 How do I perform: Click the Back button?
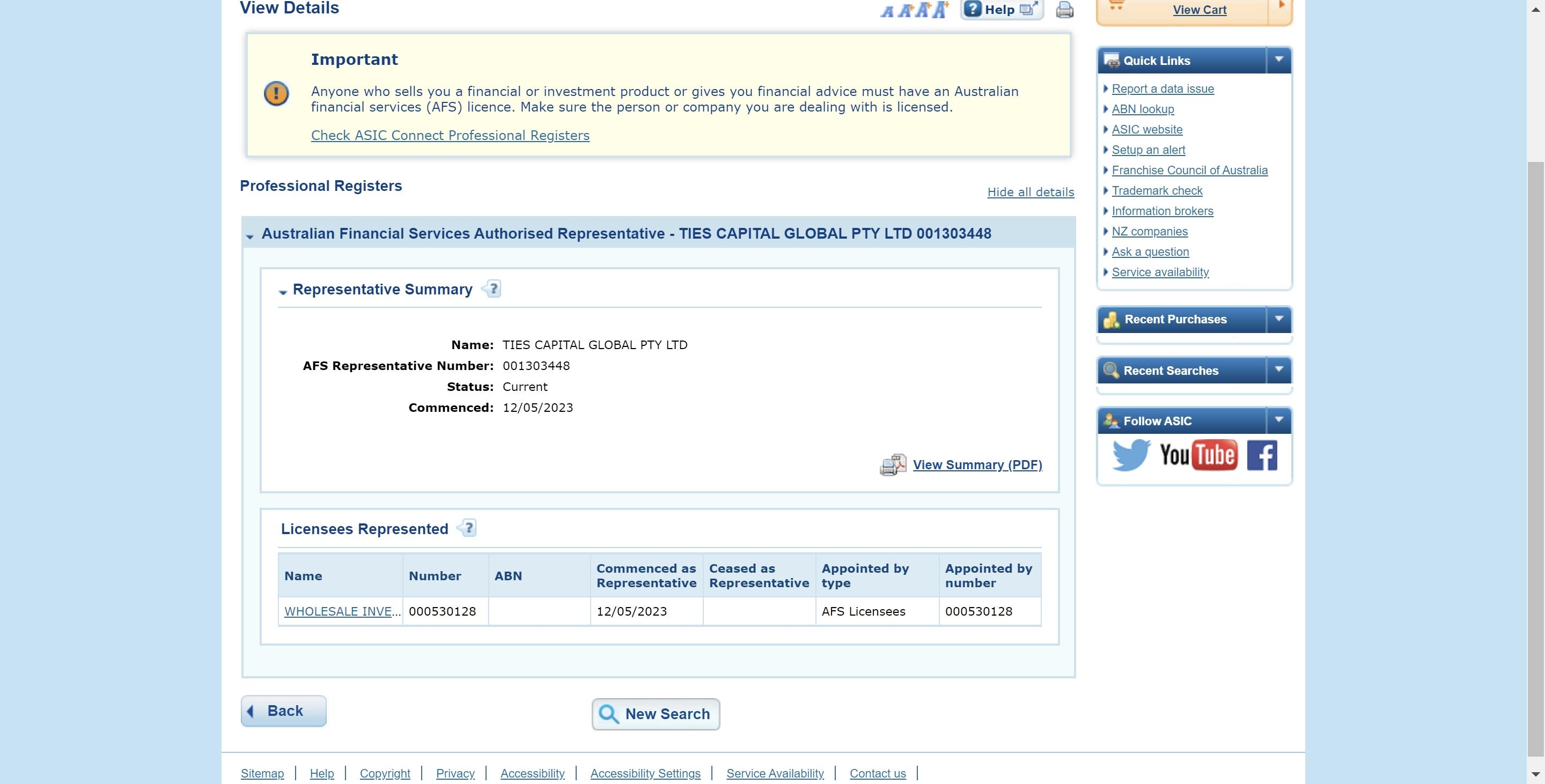(x=284, y=710)
